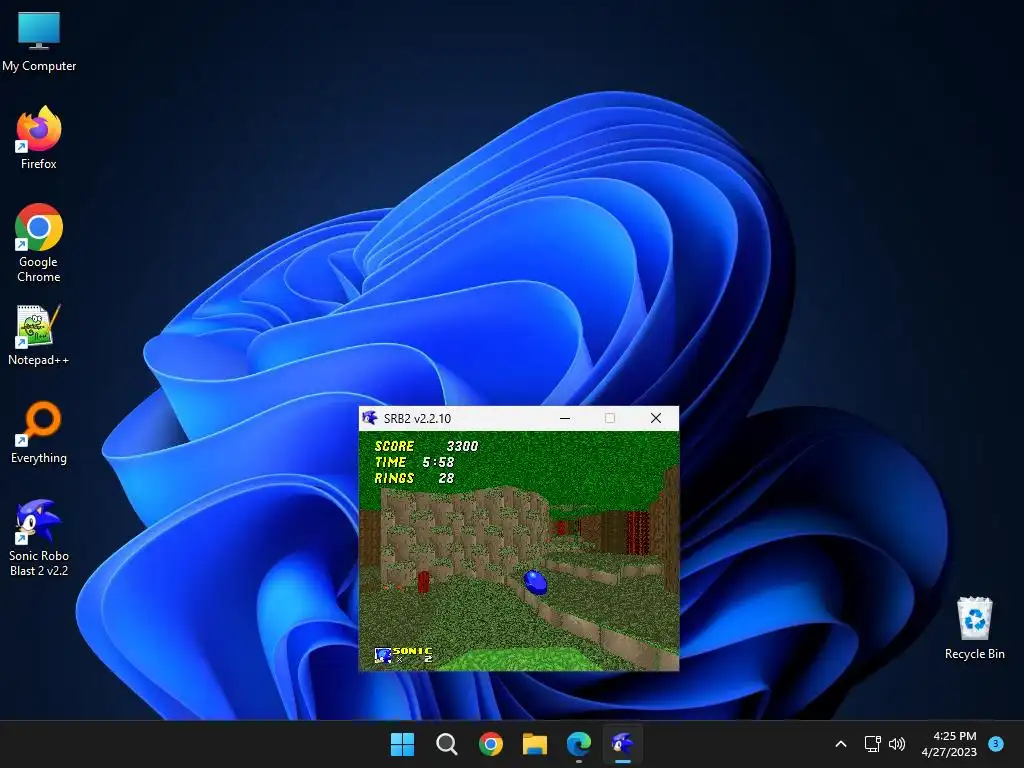Click the SRB2 window title bar icon
This screenshot has width=1024, height=768.
tap(370, 418)
